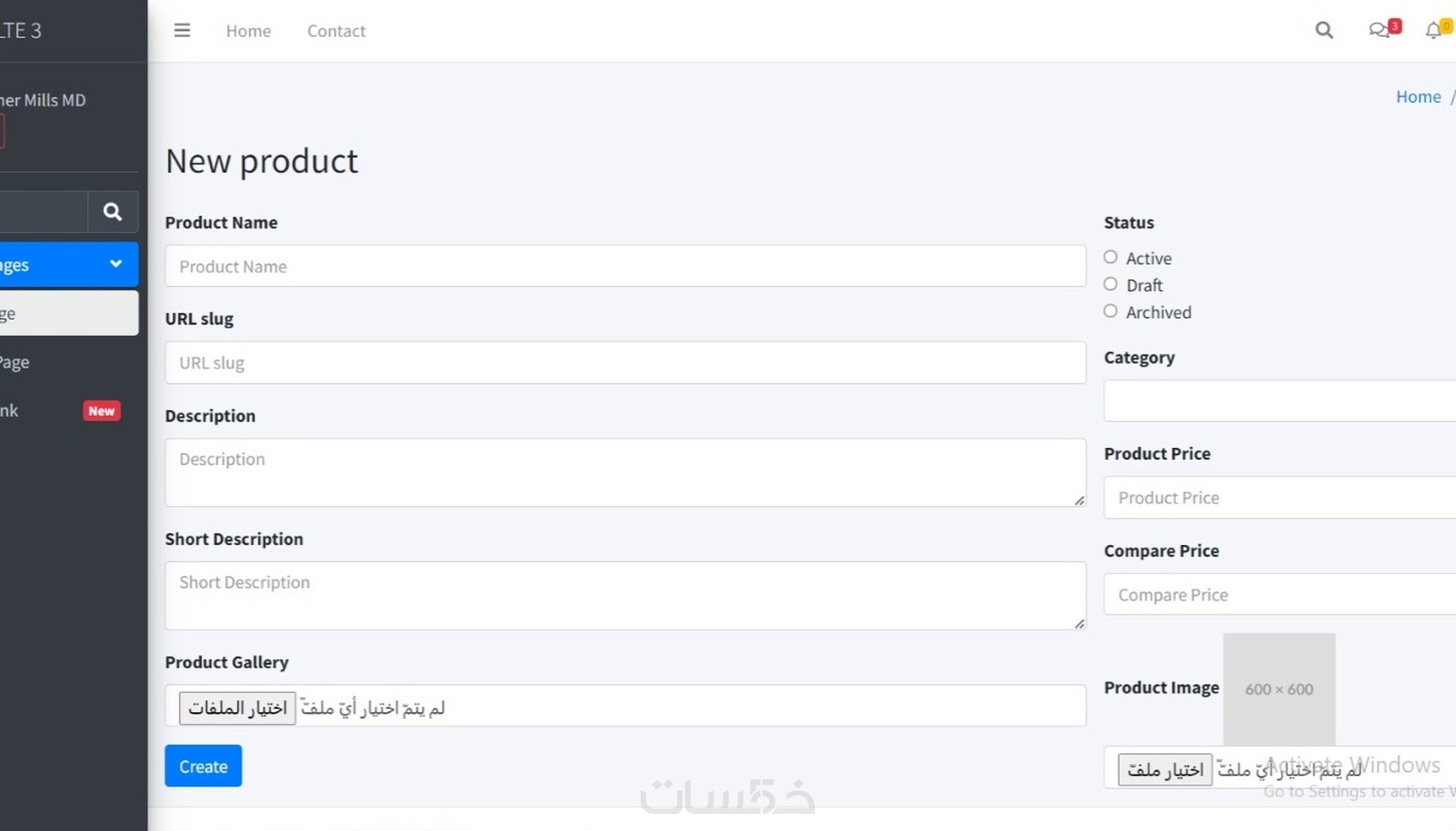Toggle the sidebar hamburger menu icon

(x=182, y=31)
